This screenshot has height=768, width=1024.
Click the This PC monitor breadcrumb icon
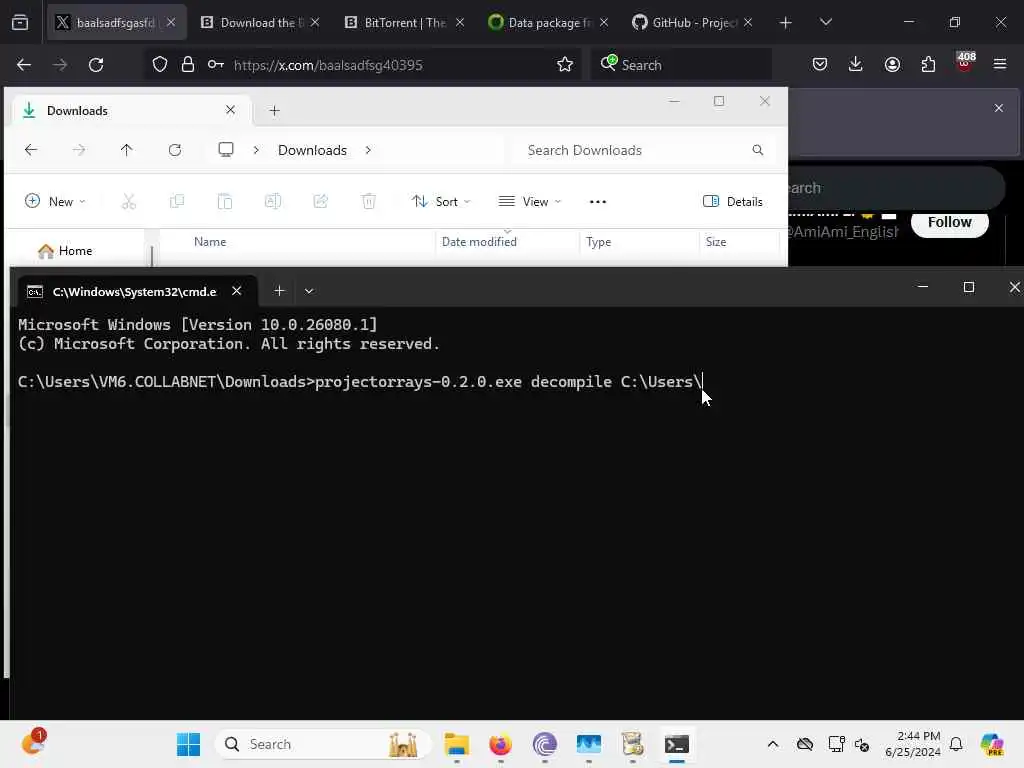click(x=226, y=150)
